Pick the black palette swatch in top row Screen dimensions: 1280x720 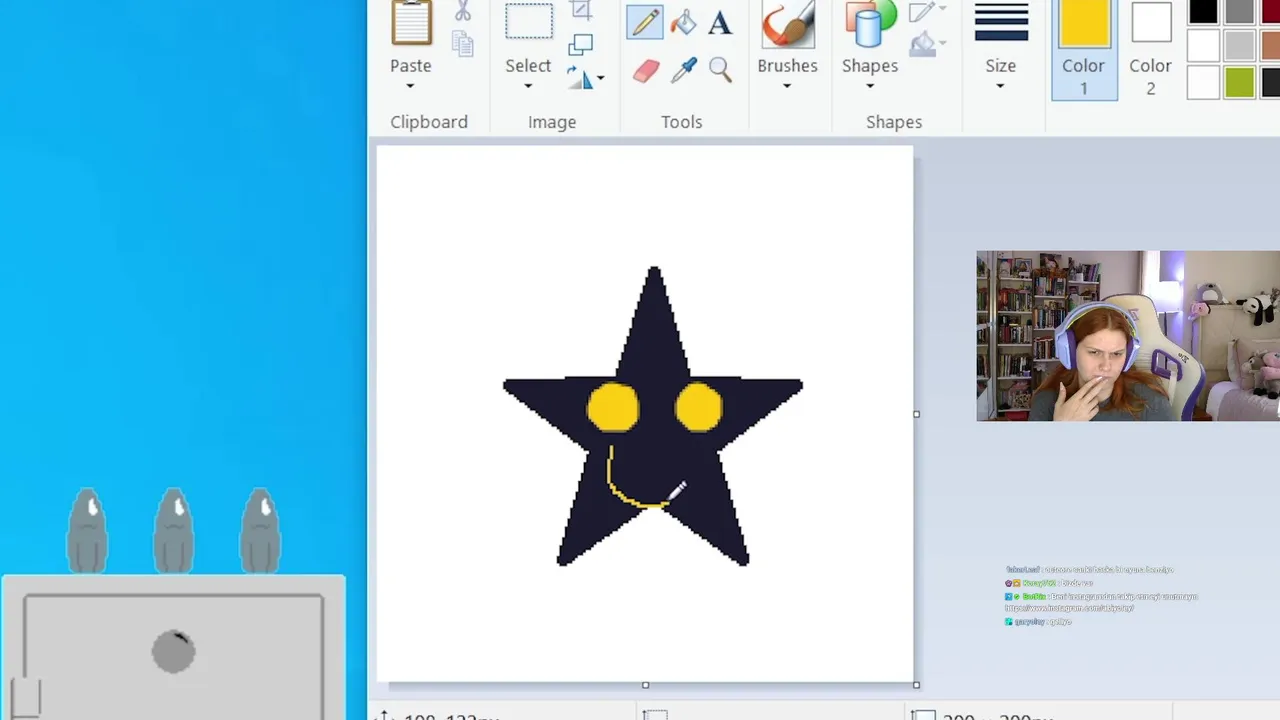1203,11
